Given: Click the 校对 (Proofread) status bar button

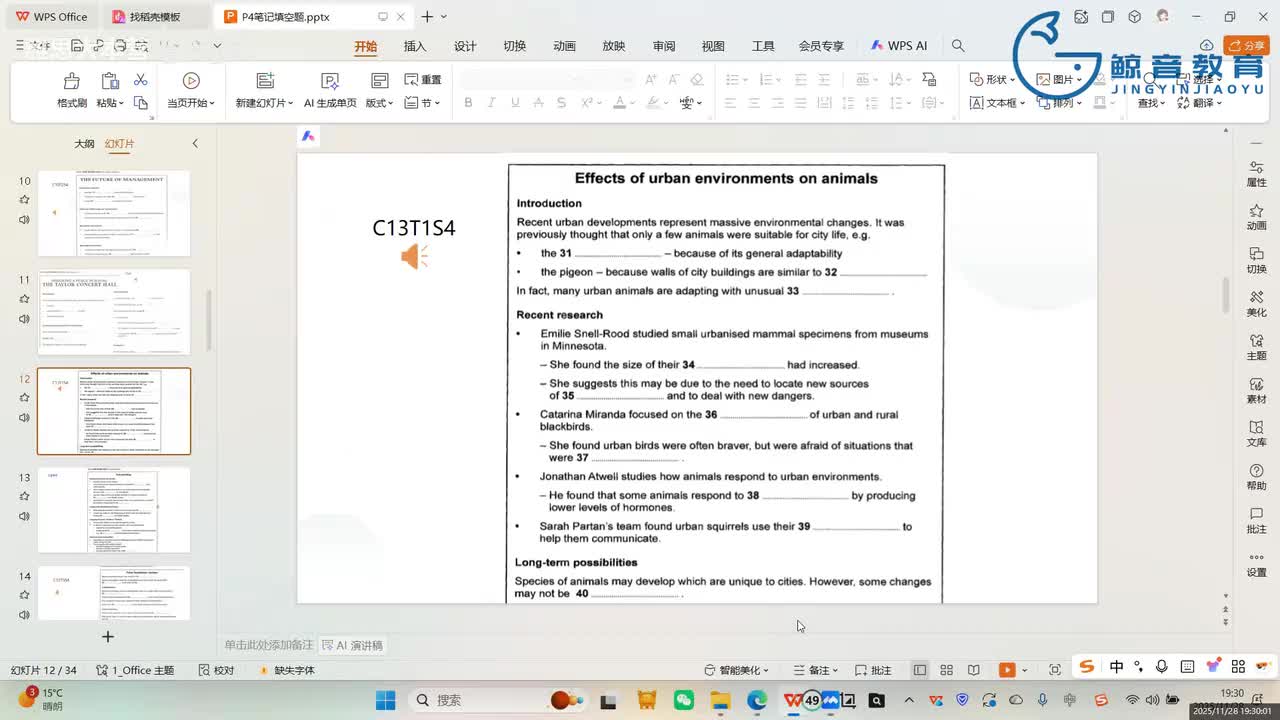Looking at the screenshot, I should 216,670.
